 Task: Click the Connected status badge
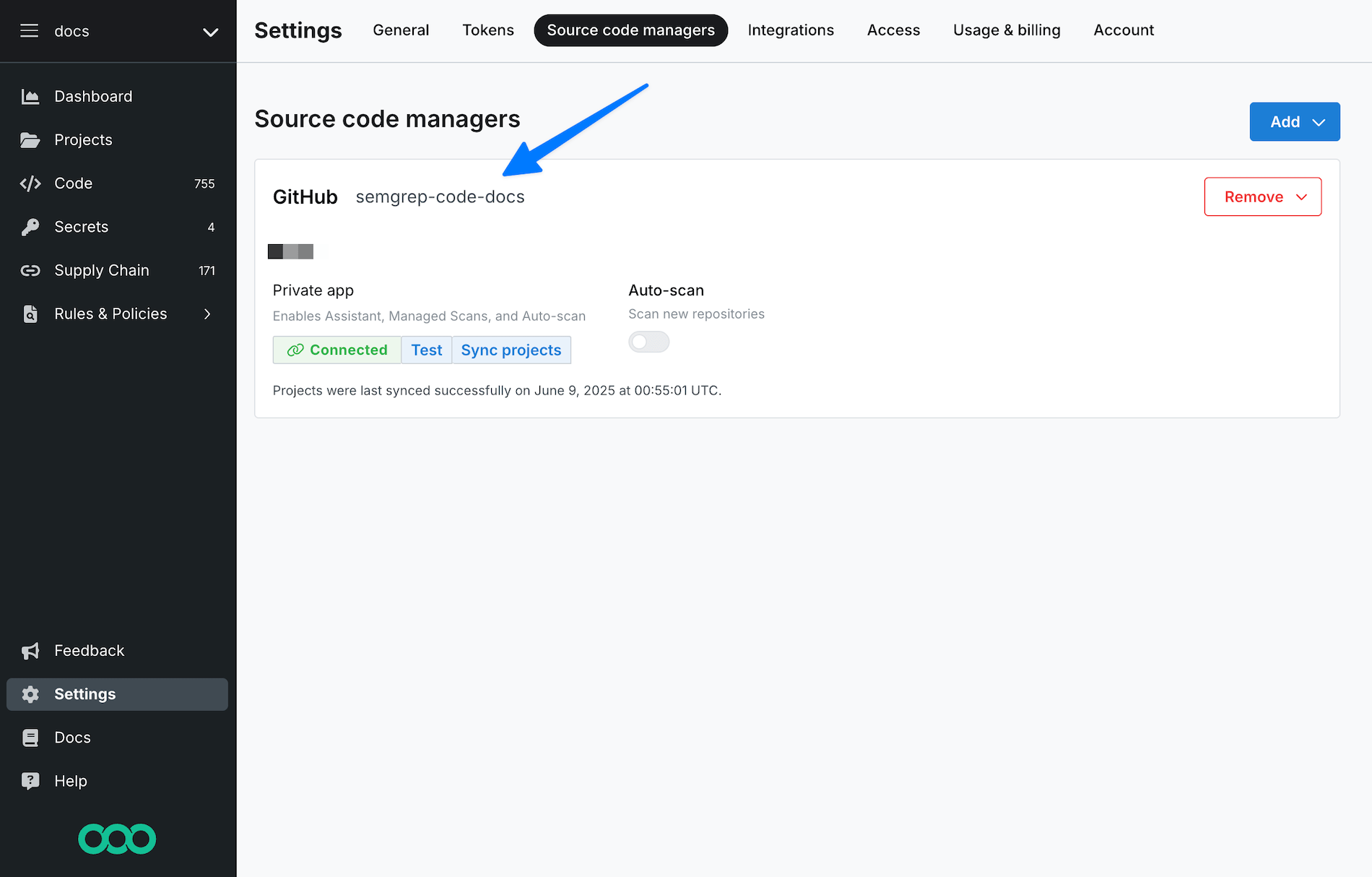pyautogui.click(x=337, y=350)
